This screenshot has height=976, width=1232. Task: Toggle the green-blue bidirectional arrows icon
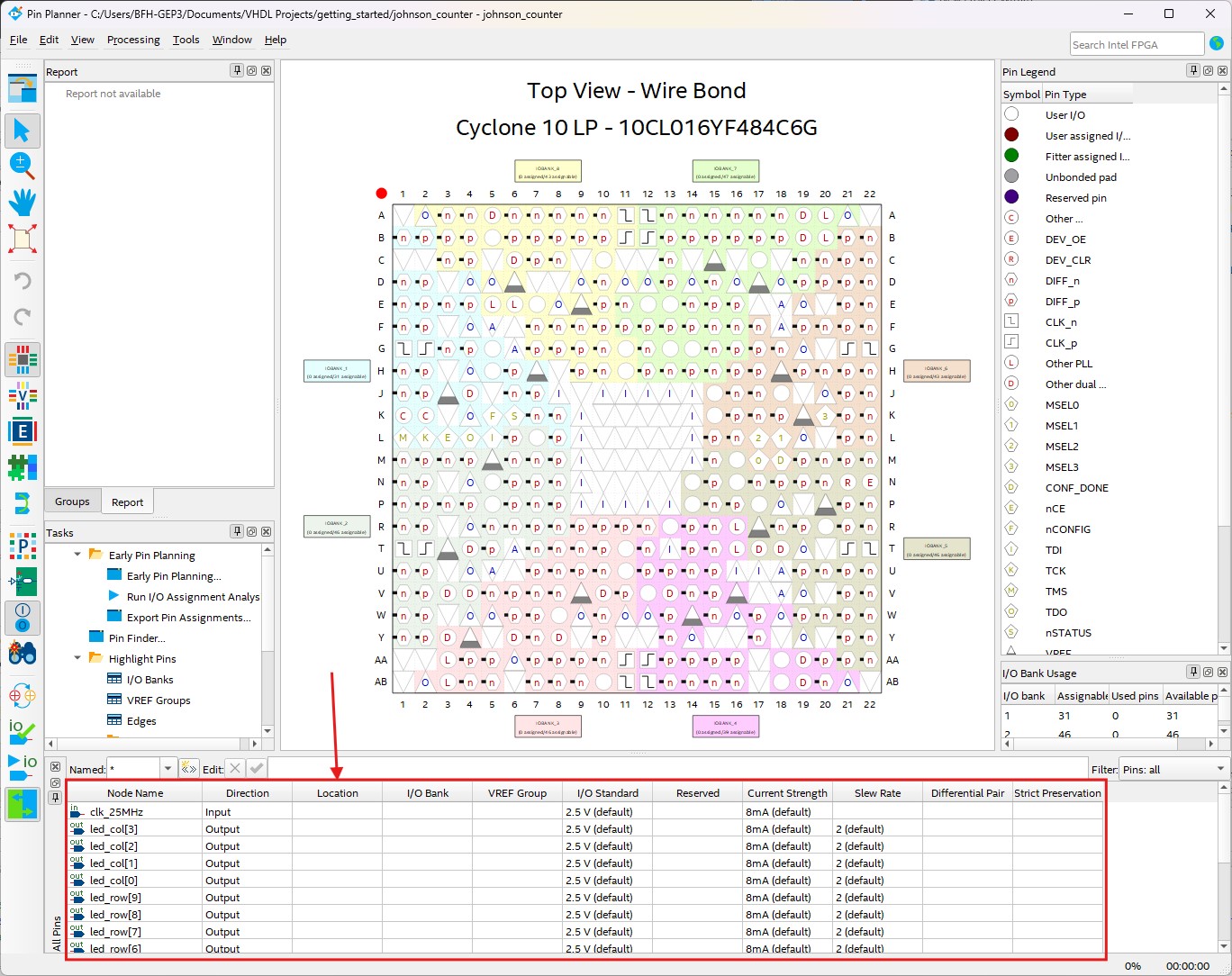tap(23, 803)
